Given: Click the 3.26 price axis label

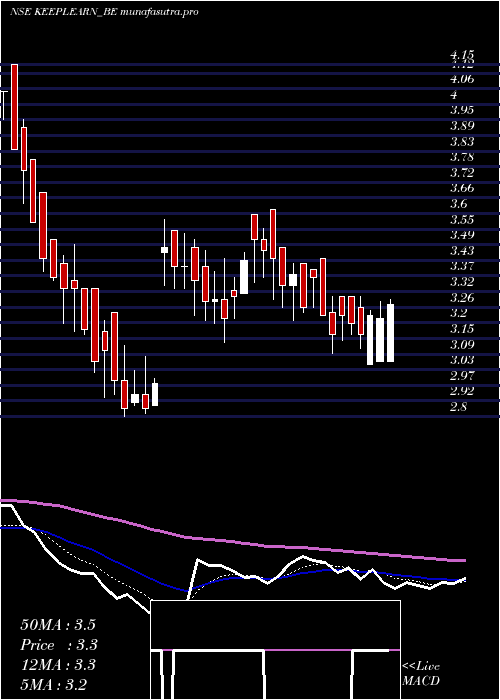Looking at the screenshot, I should (x=462, y=297).
